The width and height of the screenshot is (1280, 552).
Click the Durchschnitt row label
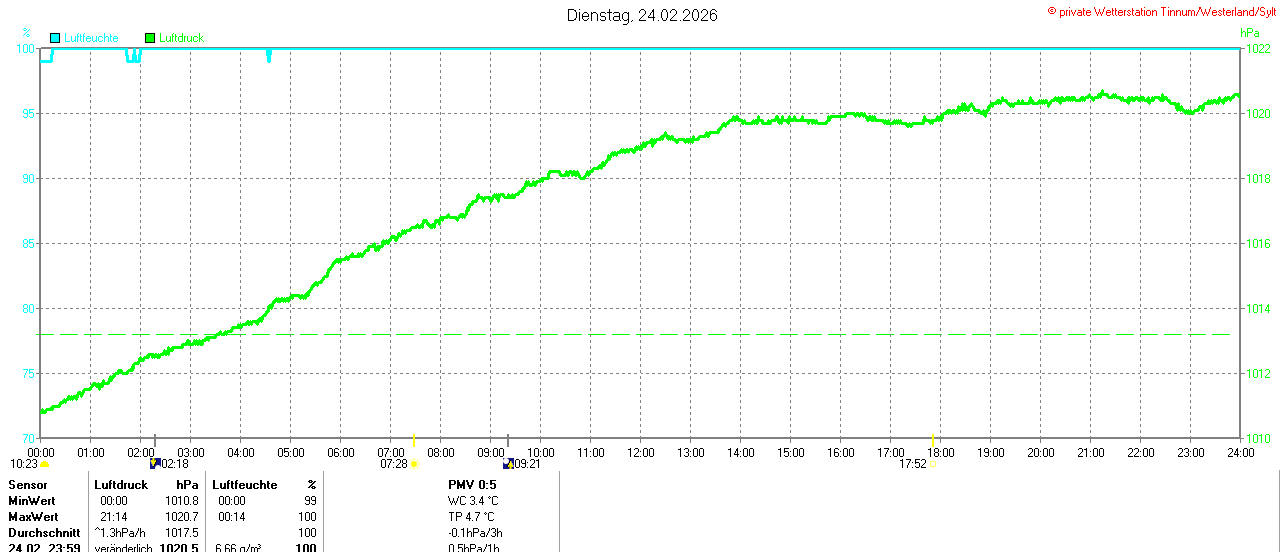click(44, 533)
